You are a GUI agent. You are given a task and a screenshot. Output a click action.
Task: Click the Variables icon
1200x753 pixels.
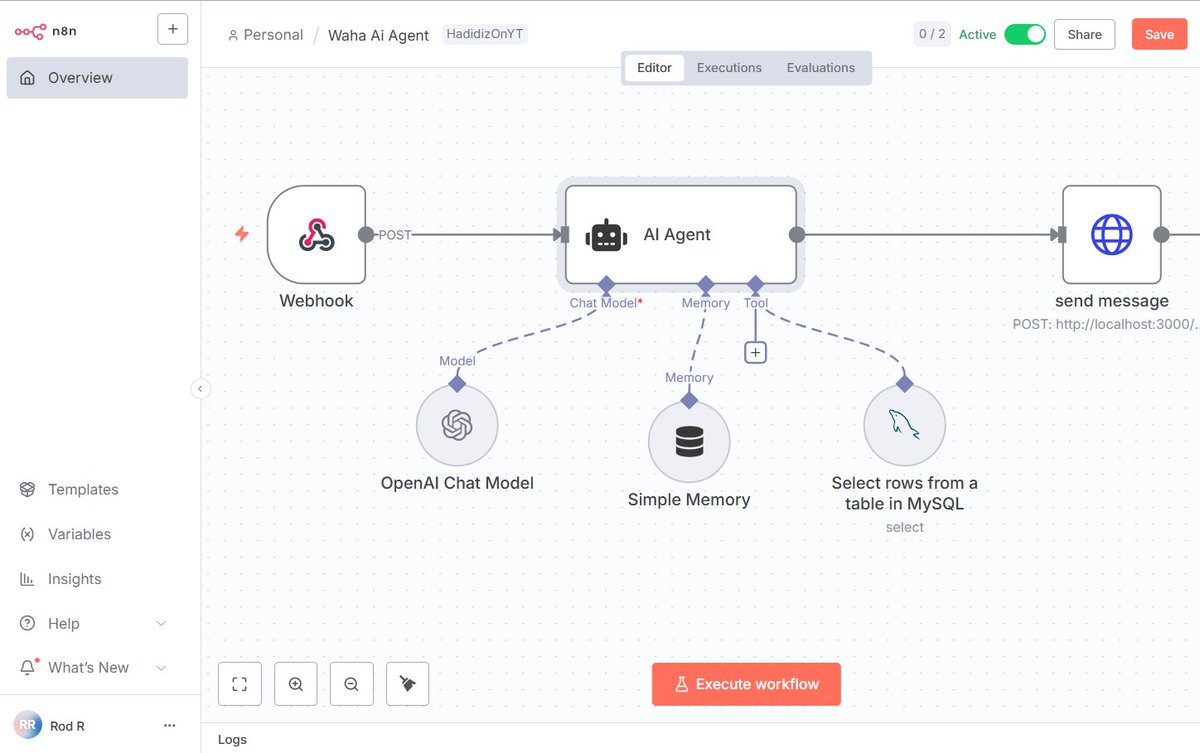tap(28, 534)
